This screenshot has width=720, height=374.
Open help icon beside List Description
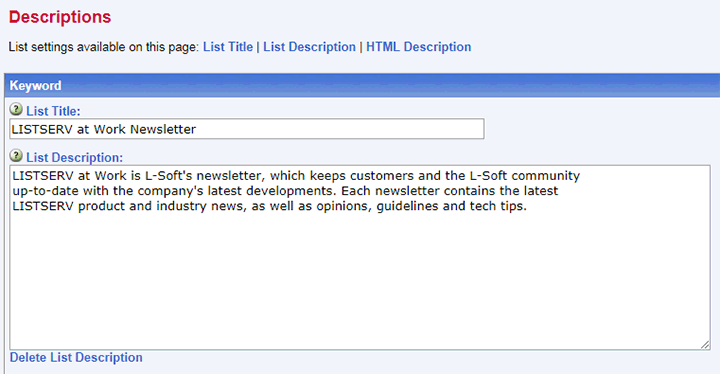16,156
